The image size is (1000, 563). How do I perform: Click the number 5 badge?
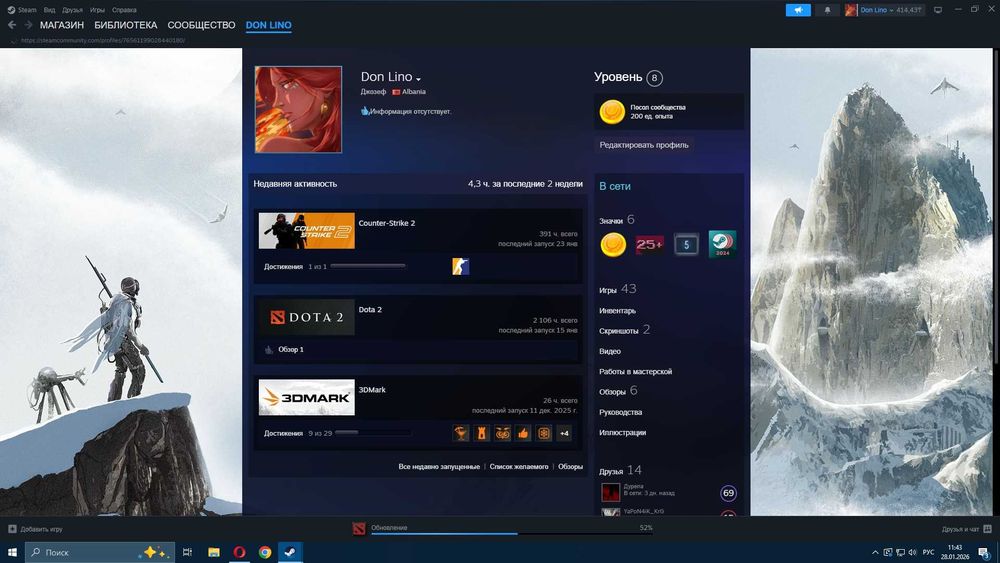coord(686,244)
